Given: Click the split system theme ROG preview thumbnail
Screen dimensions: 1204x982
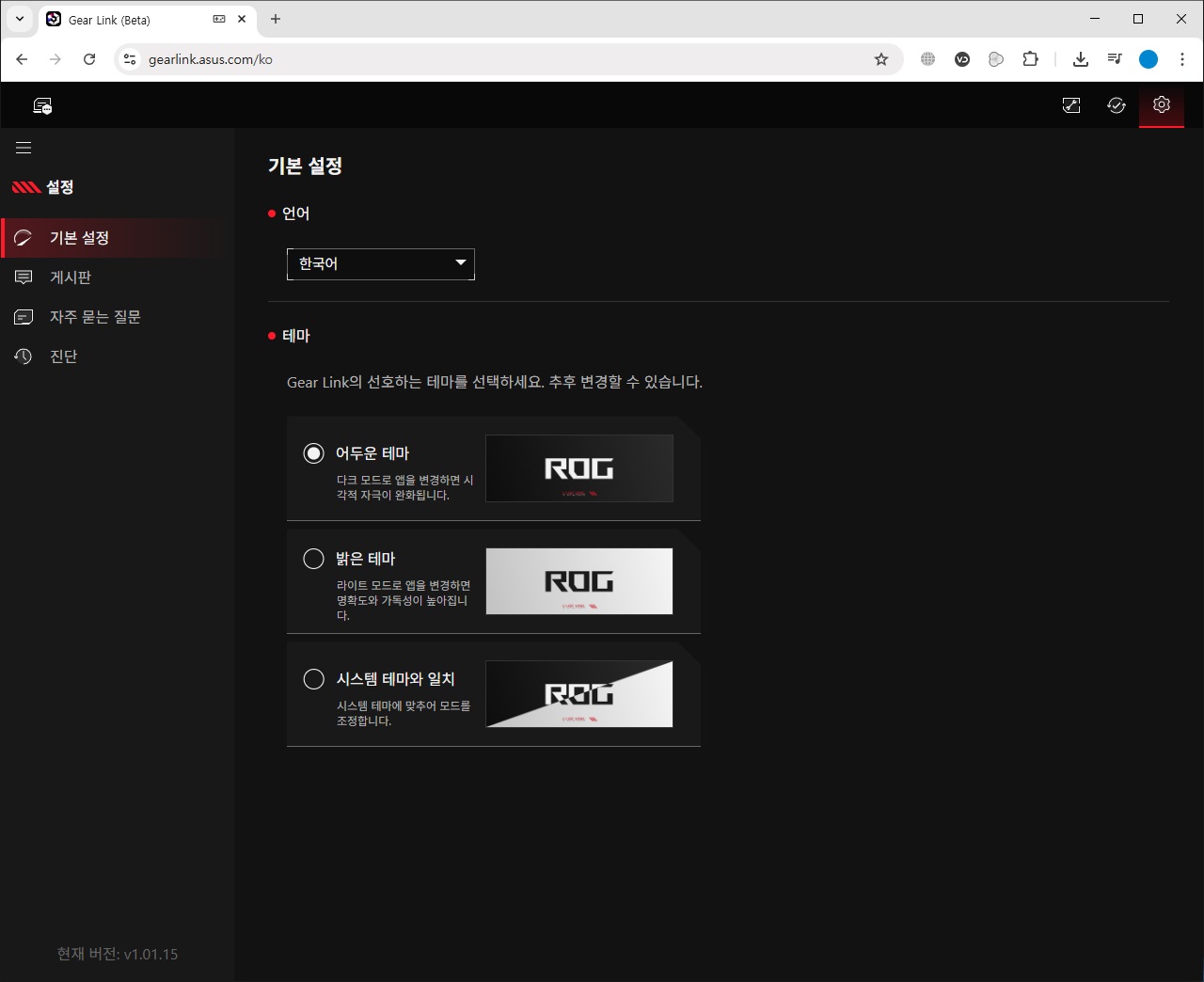Looking at the screenshot, I should [579, 694].
